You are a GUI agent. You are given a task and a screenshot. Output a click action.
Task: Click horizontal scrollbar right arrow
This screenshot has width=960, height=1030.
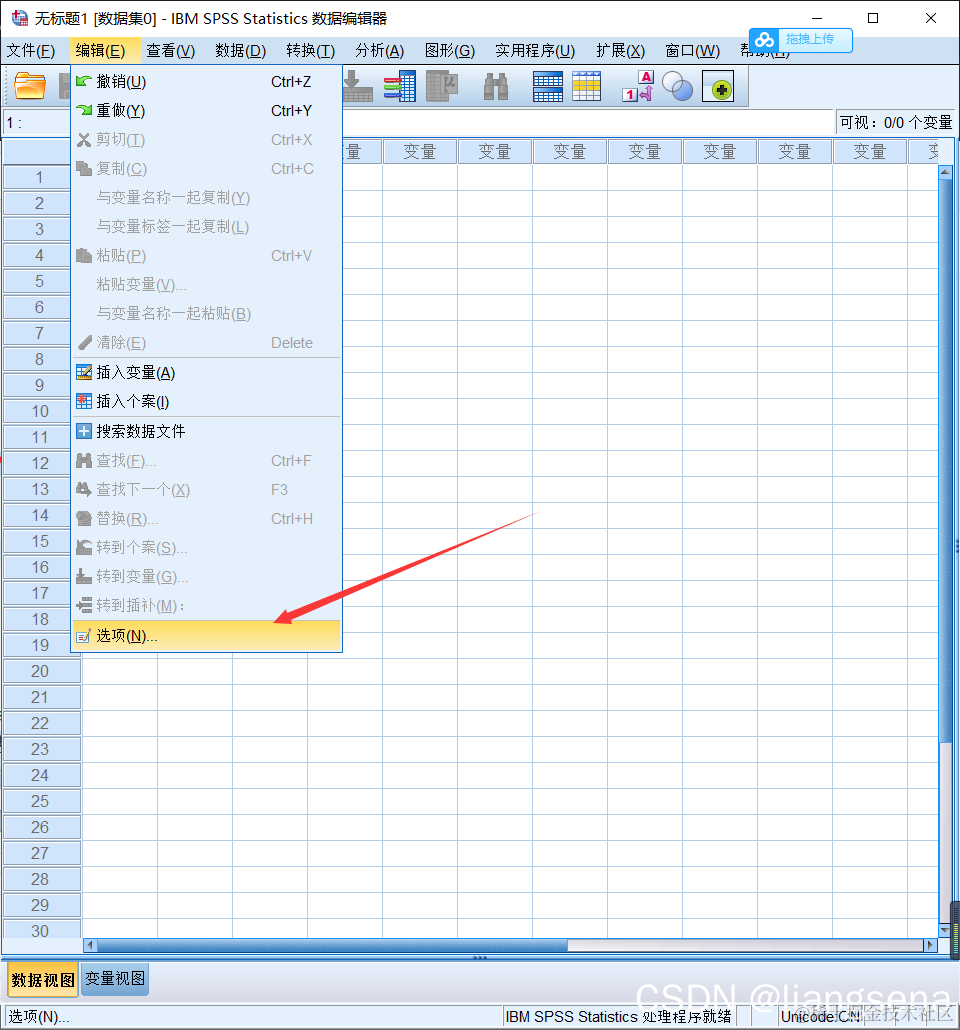[930, 945]
